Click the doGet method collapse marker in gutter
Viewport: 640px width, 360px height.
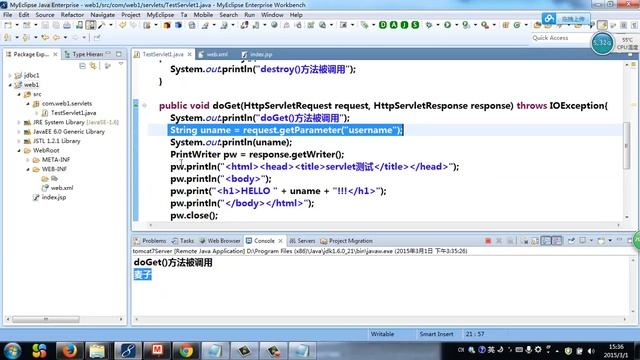point(144,105)
